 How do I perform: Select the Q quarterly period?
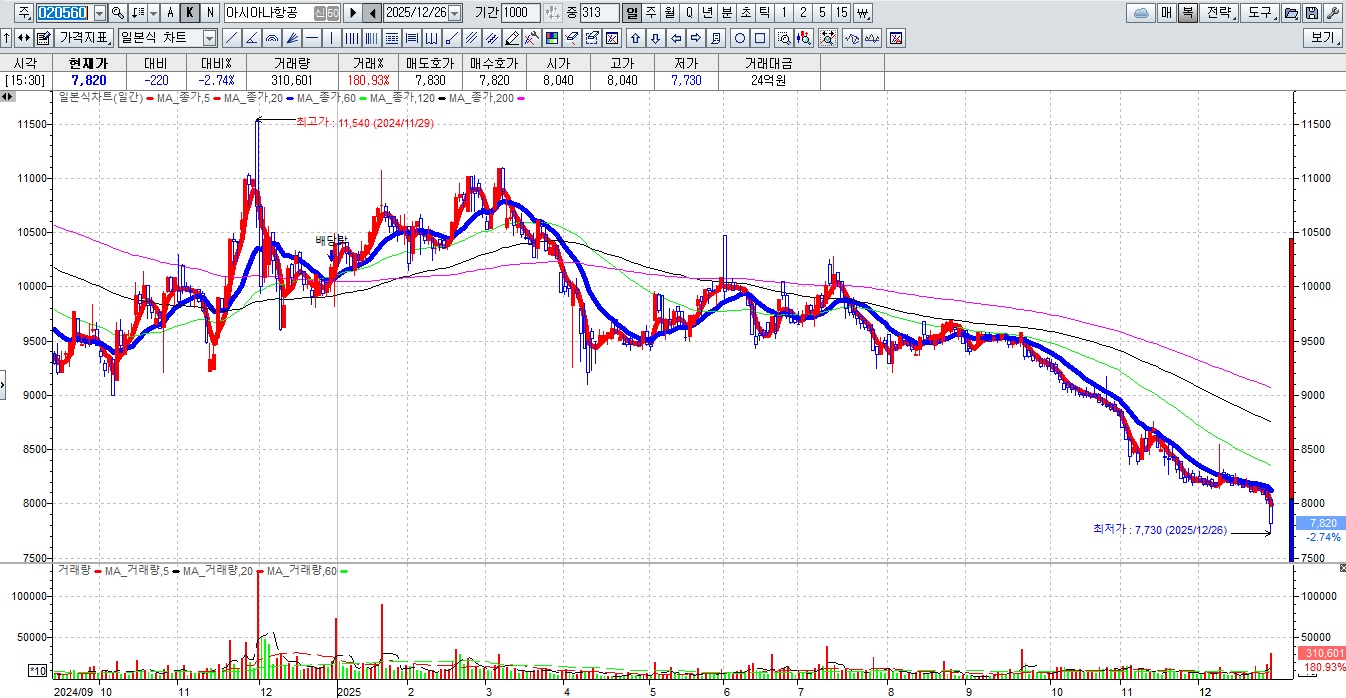(689, 13)
